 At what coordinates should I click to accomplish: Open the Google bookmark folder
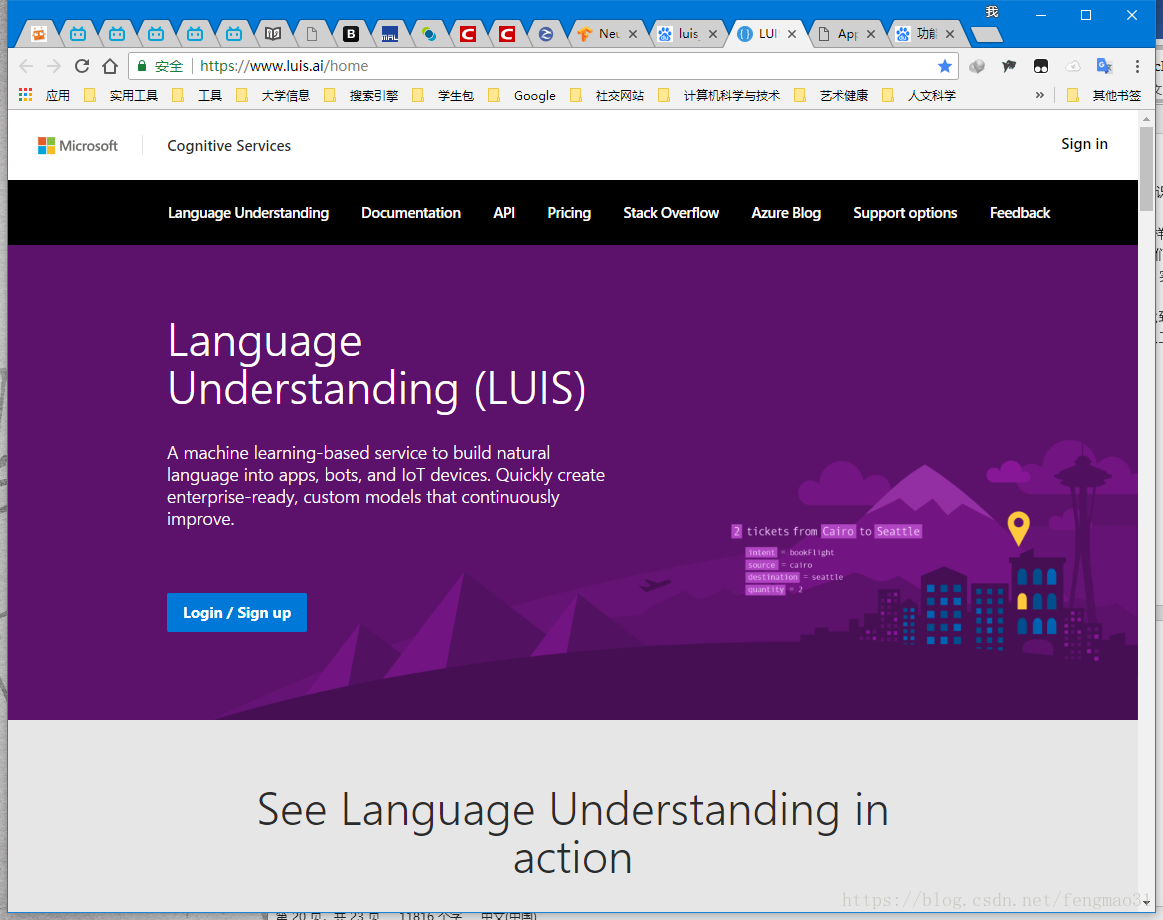coord(522,95)
